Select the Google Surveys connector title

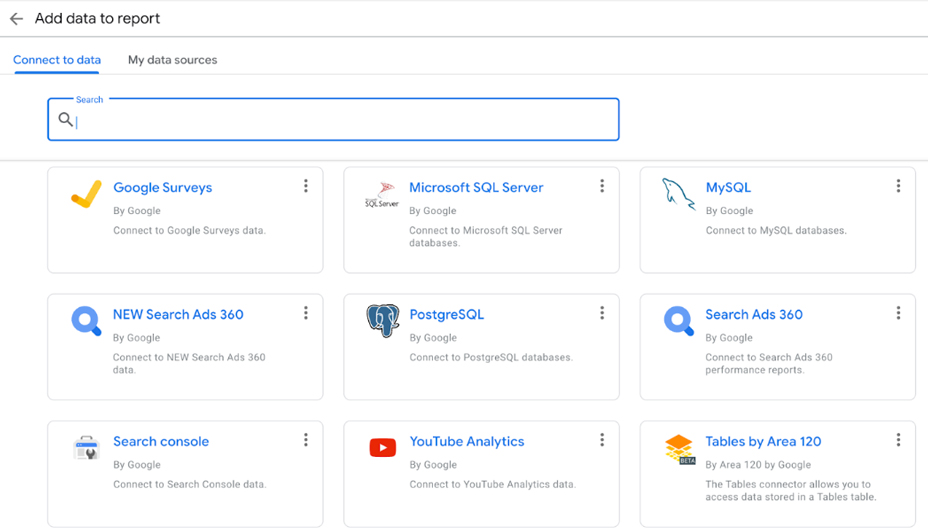coord(163,188)
